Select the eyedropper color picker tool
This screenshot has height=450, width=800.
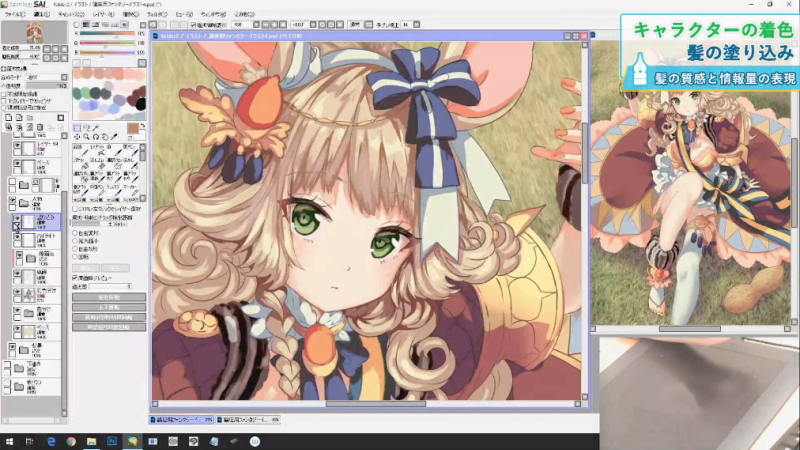pyautogui.click(x=114, y=137)
